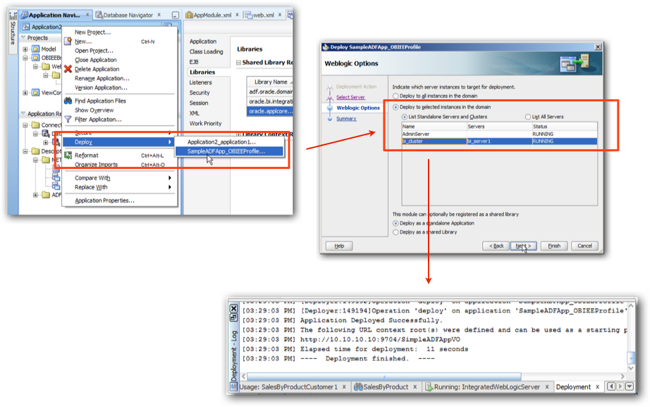The image size is (650, 407).
Task: Click the Connections folder icon
Action: tap(36, 125)
